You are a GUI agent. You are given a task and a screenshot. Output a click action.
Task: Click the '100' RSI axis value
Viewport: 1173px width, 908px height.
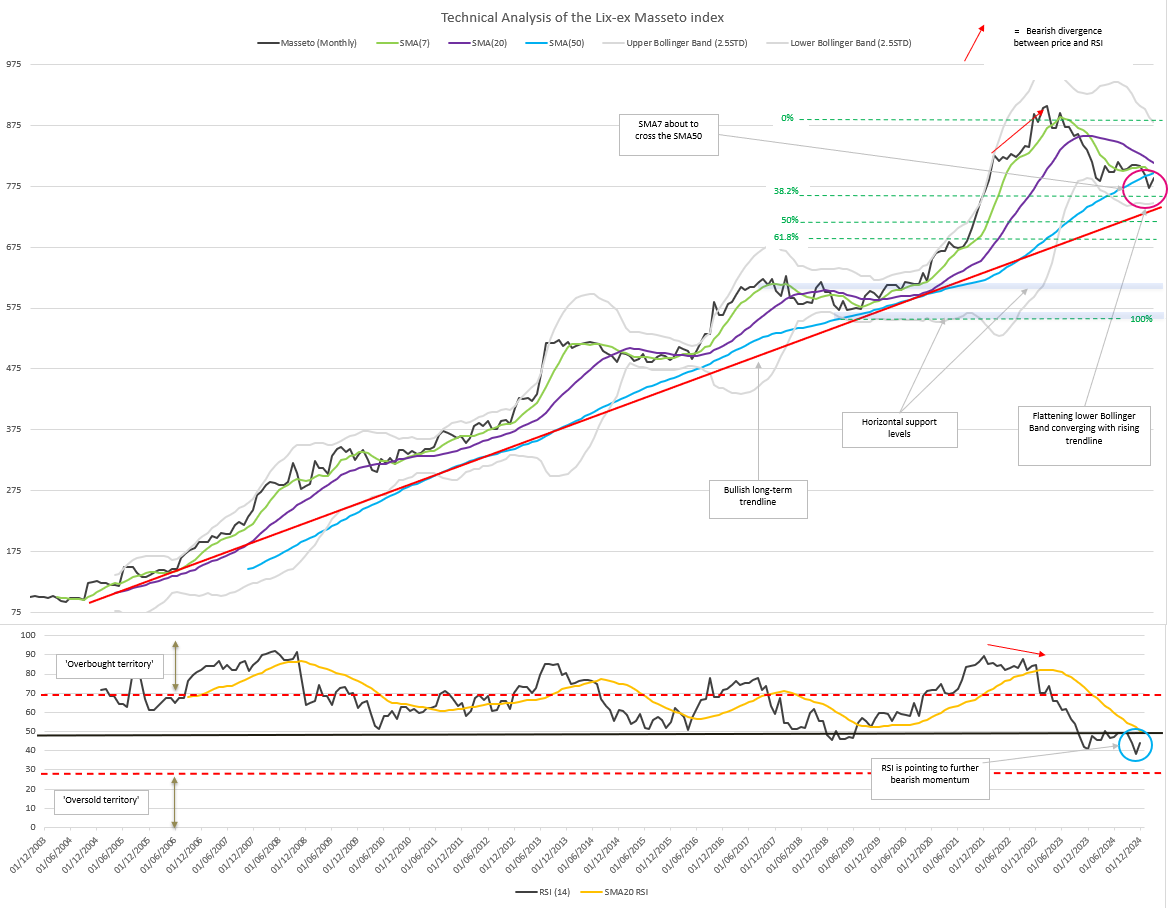tap(28, 636)
